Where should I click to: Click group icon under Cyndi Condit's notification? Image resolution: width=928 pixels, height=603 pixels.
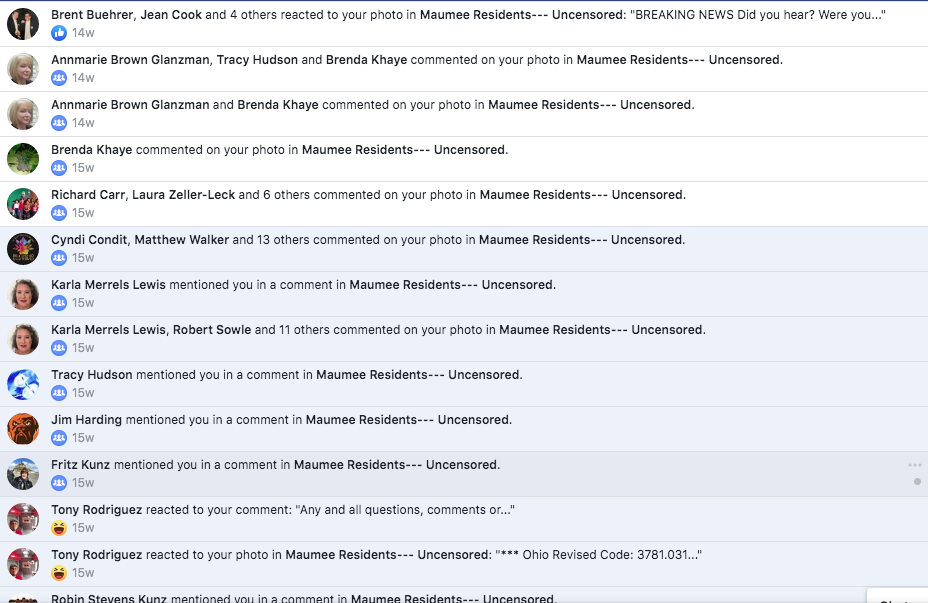click(59, 258)
